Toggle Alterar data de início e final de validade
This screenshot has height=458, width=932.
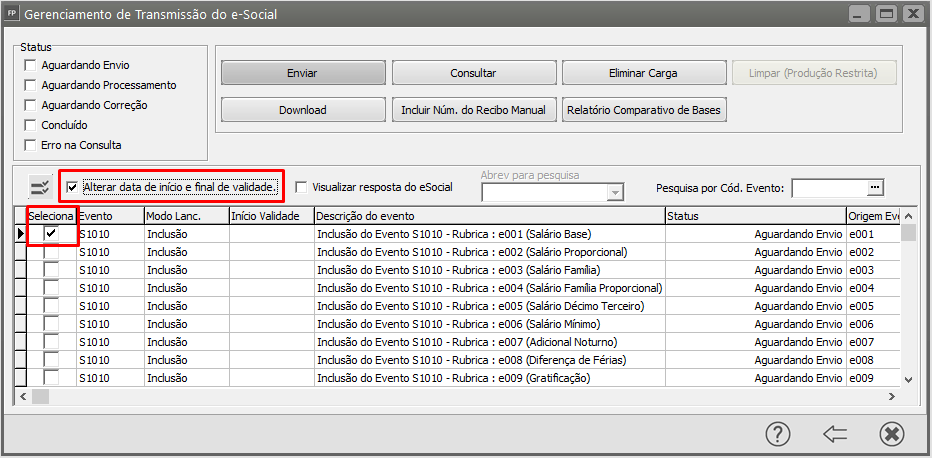point(72,186)
